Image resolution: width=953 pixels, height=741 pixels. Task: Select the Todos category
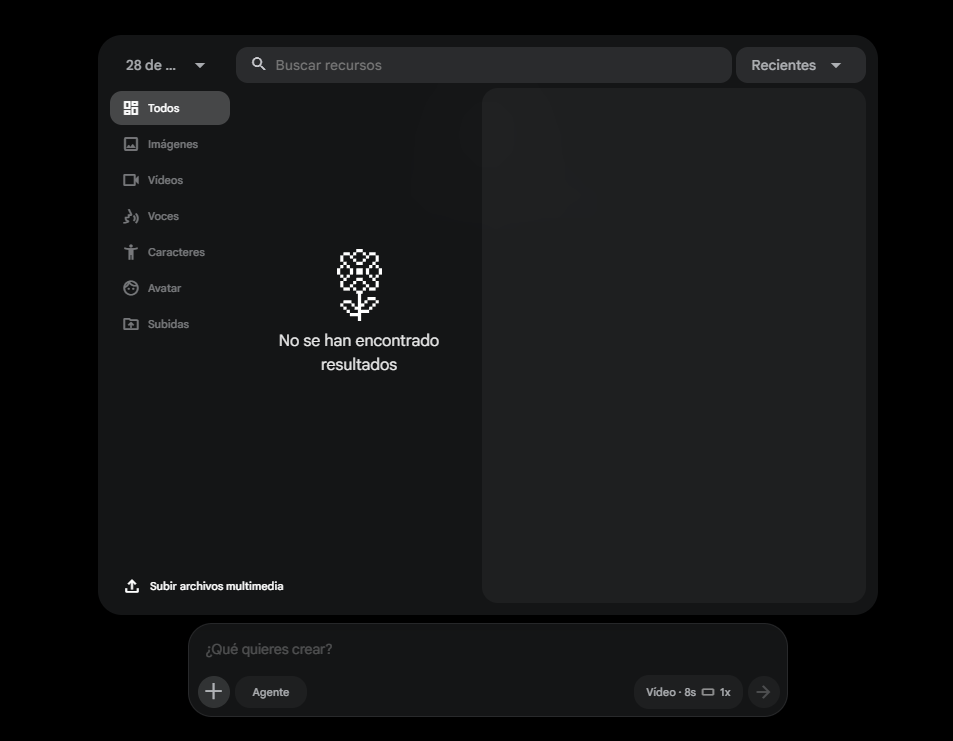tap(170, 108)
